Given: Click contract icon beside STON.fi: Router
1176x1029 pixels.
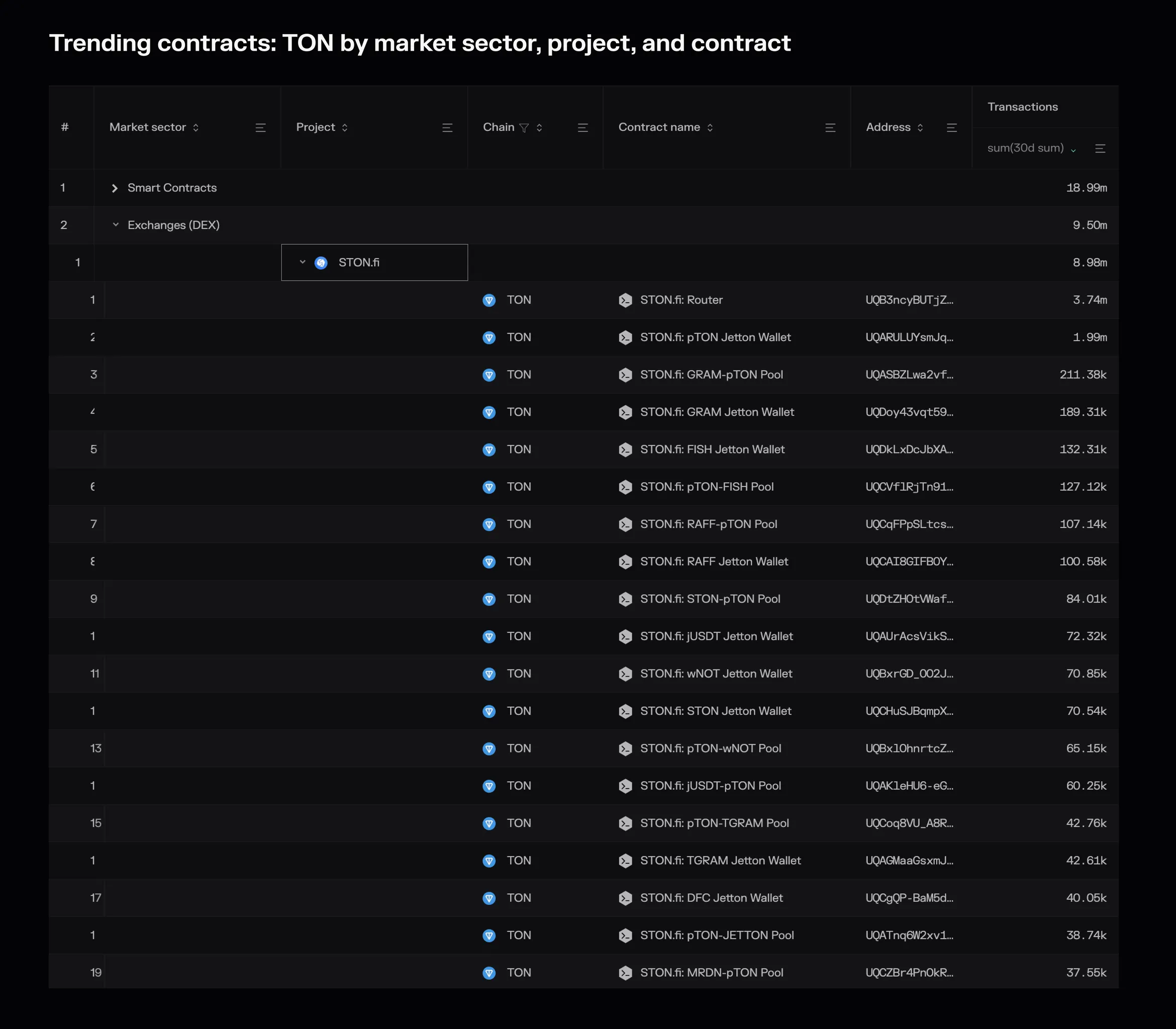Looking at the screenshot, I should [626, 300].
